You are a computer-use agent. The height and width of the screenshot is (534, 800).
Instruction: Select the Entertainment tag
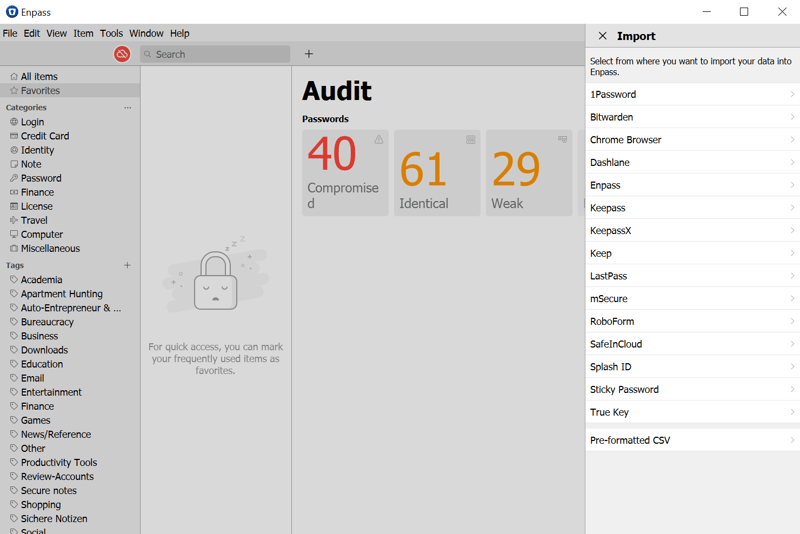point(51,392)
